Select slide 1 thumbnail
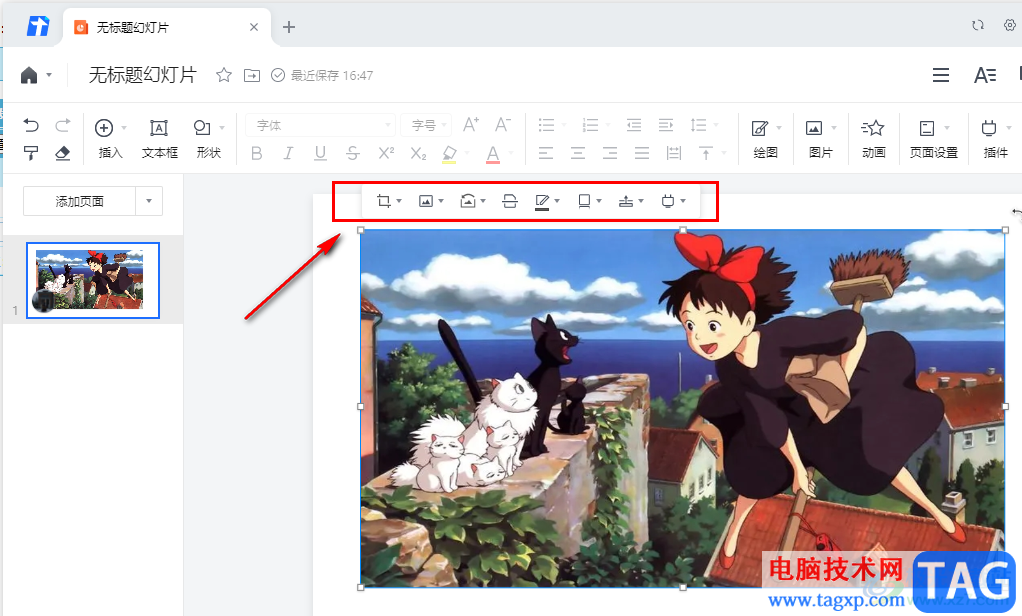Screen dimensions: 1022x616 coord(93,280)
